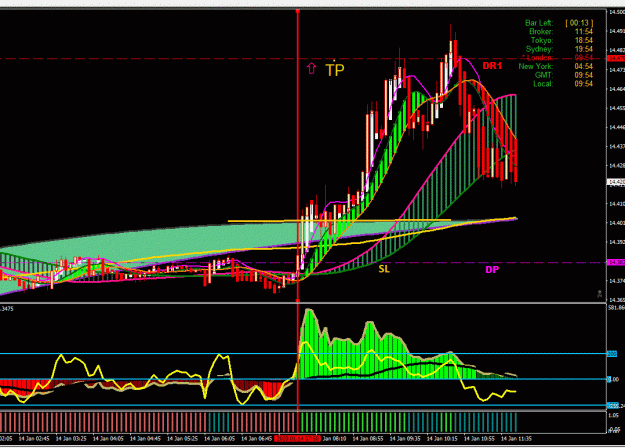The image size is (625, 448).
Task: Click the lower blue -200 level tag in indicator window
Action: pyautogui.click(x=613, y=406)
